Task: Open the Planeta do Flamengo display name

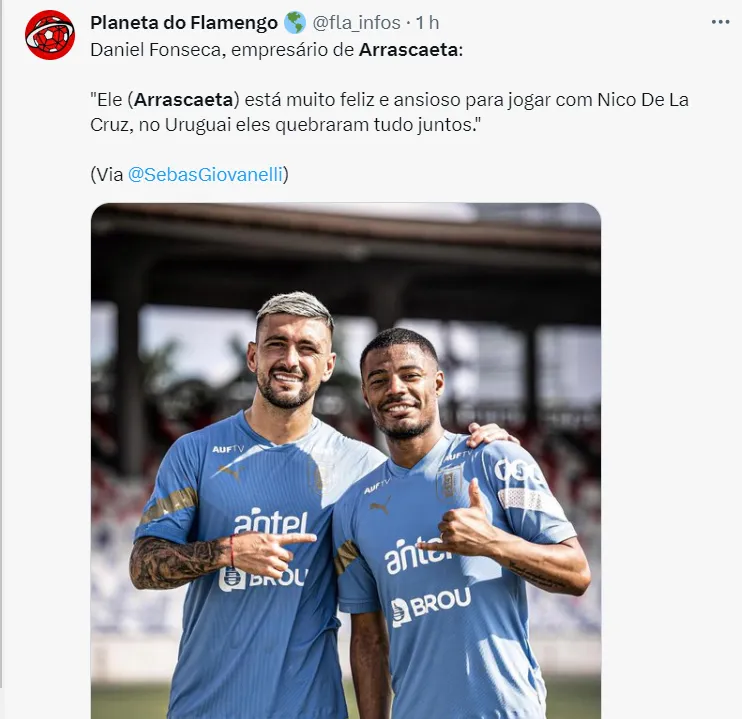Action: point(184,22)
